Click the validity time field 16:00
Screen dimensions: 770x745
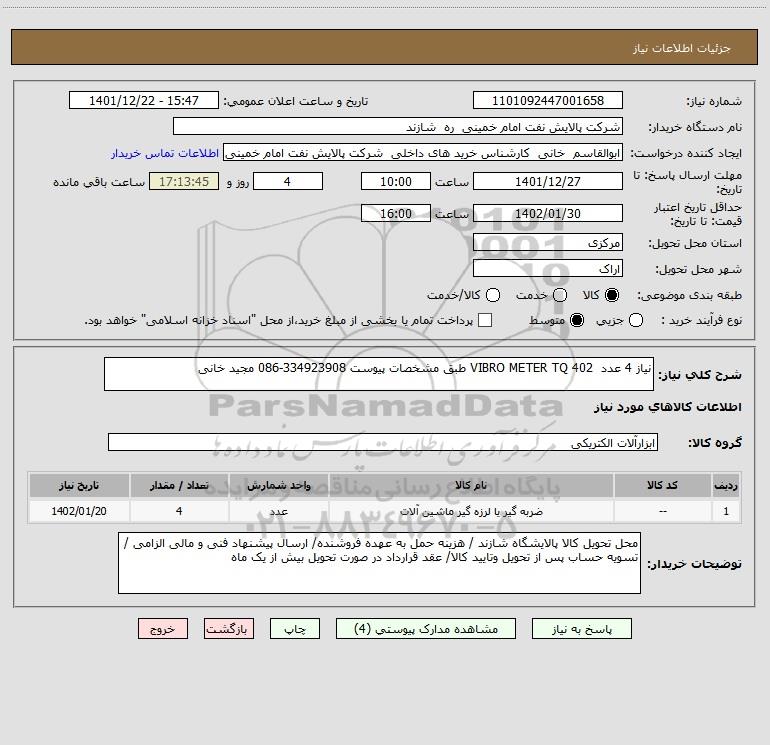click(x=396, y=213)
